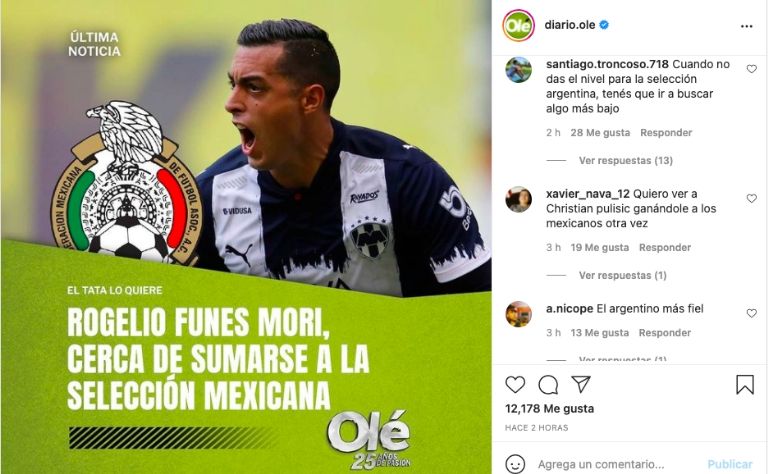
Task: Like xavier_nava_12's comment
Action: click(x=751, y=198)
